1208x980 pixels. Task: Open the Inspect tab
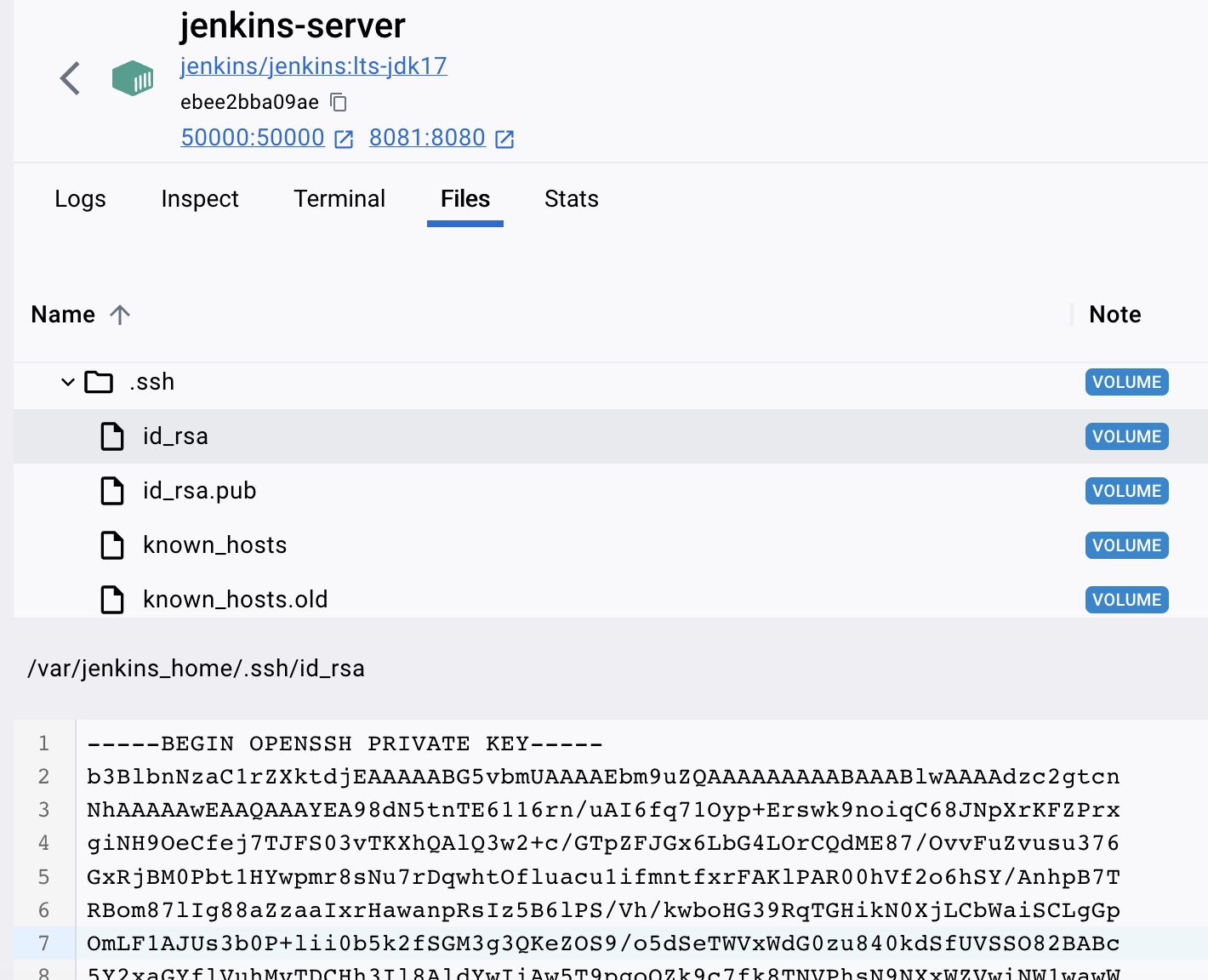pyautogui.click(x=200, y=199)
